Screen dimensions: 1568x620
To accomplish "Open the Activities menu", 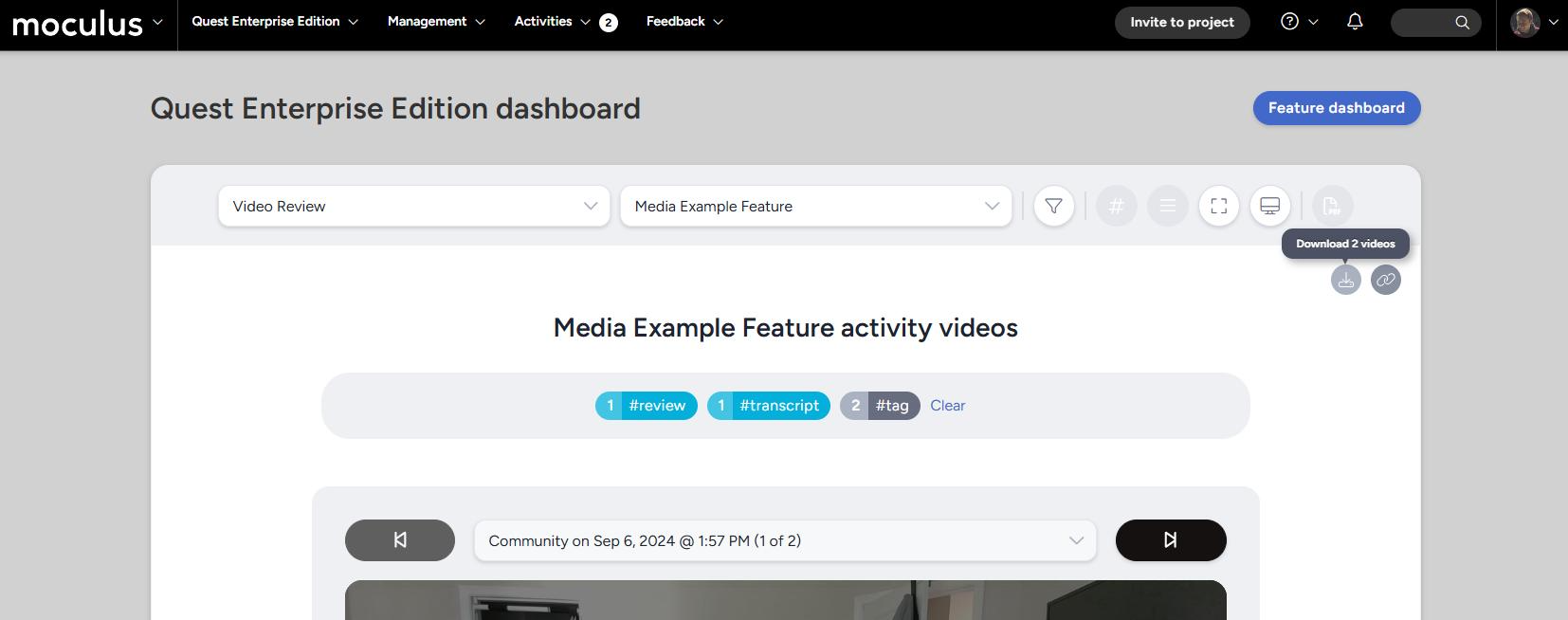I will coord(552,22).
